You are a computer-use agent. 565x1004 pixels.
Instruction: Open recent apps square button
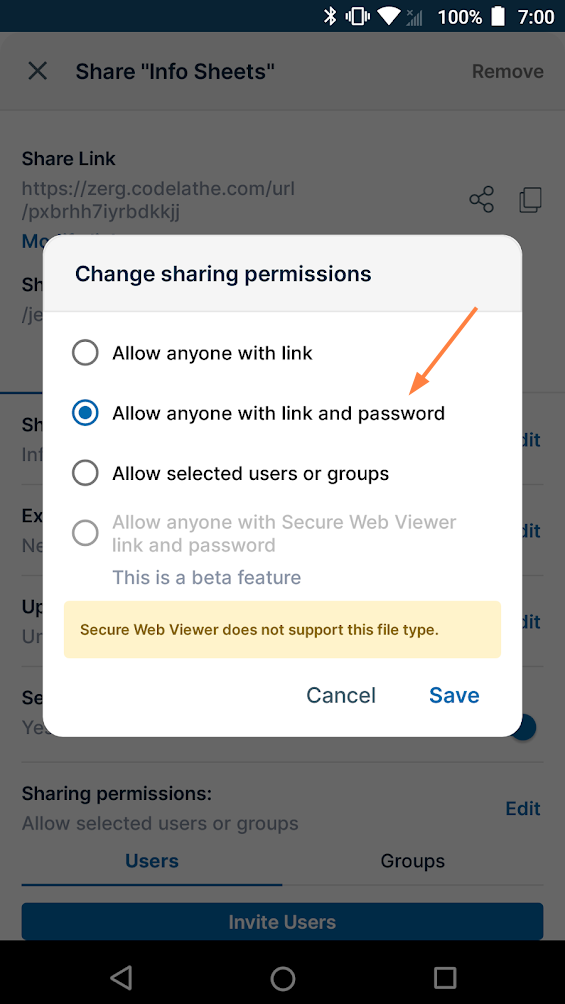[x=445, y=978]
